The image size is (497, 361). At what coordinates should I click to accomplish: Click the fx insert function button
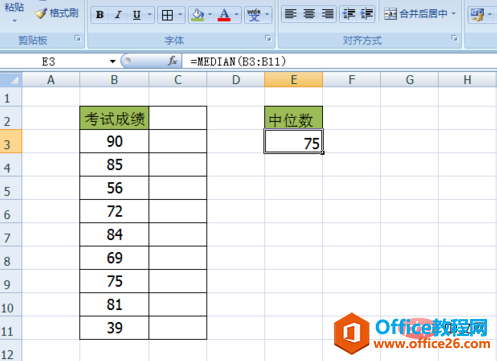(172, 61)
